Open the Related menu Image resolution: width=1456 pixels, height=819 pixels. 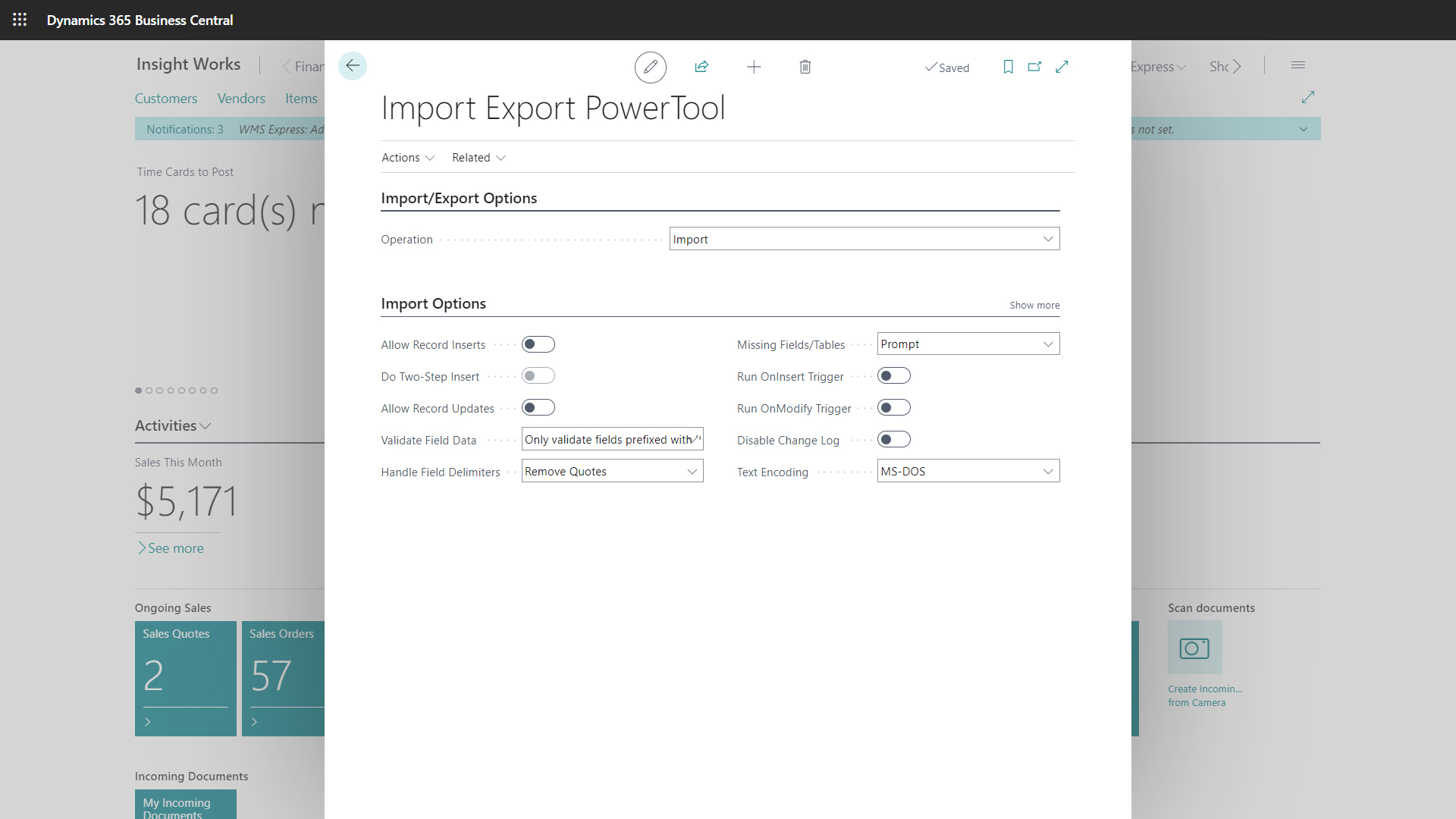(477, 157)
